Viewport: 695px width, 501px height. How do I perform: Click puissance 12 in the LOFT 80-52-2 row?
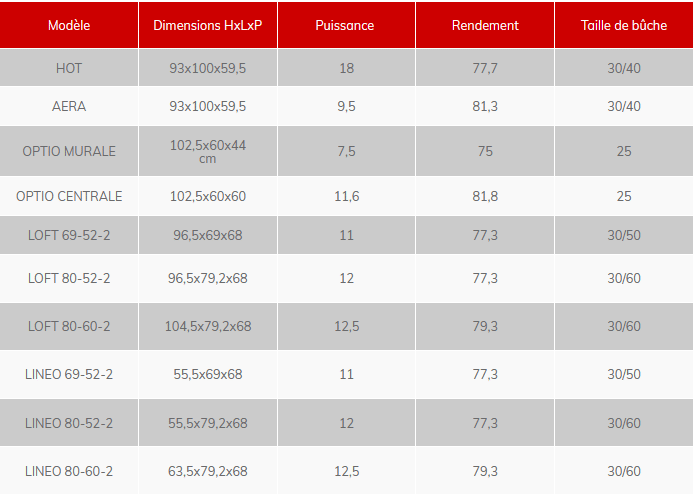pos(346,278)
